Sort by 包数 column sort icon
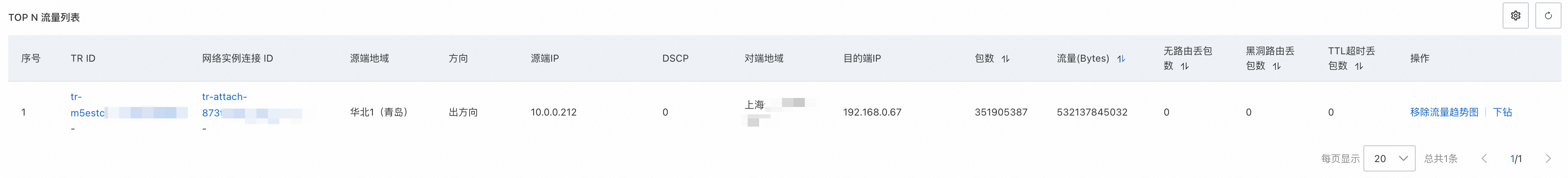 (x=1006, y=58)
